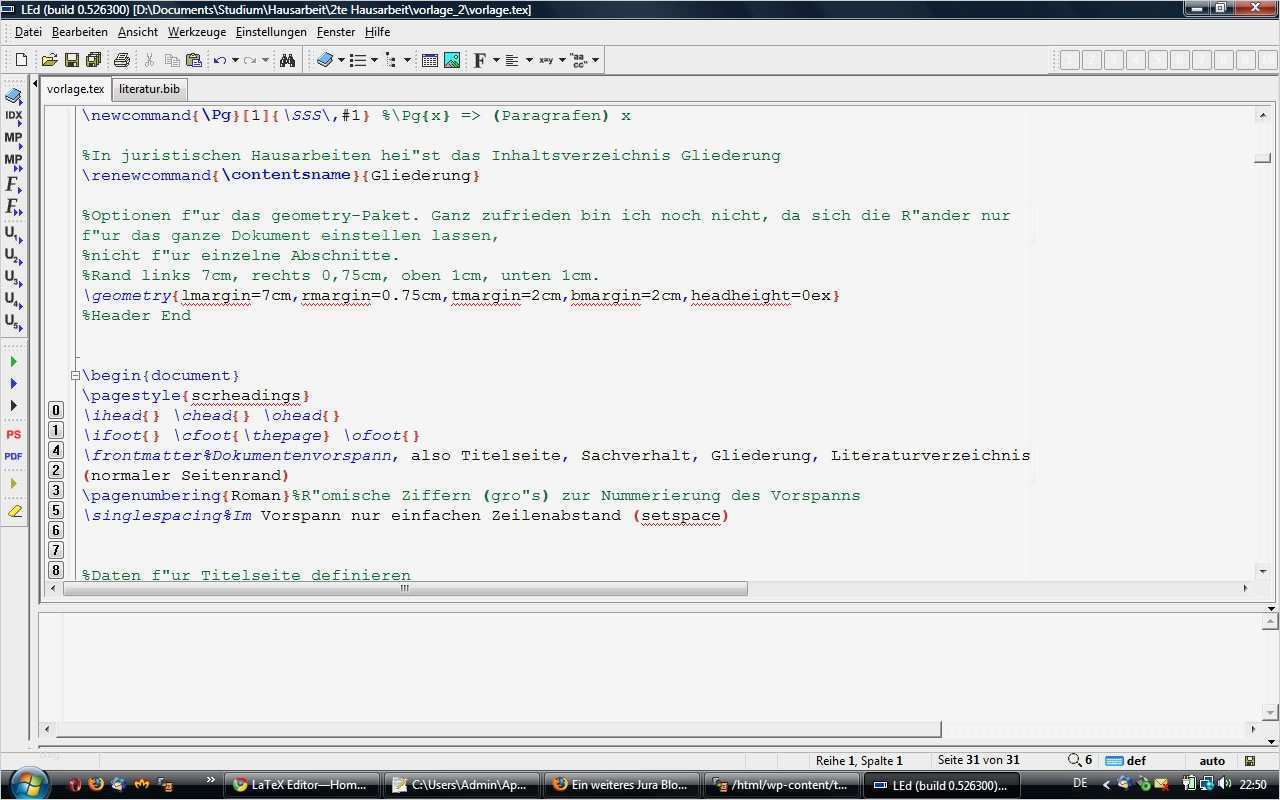Toggle bookmark number 0 in gutter
1280x800 pixels.
coord(56,410)
